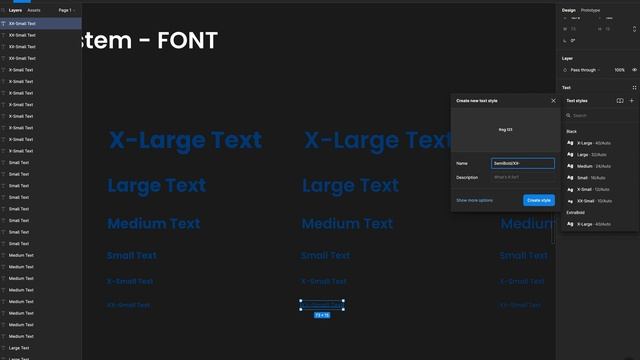Click the blend mode drop icon
640x360 pixels.
coord(565,70)
